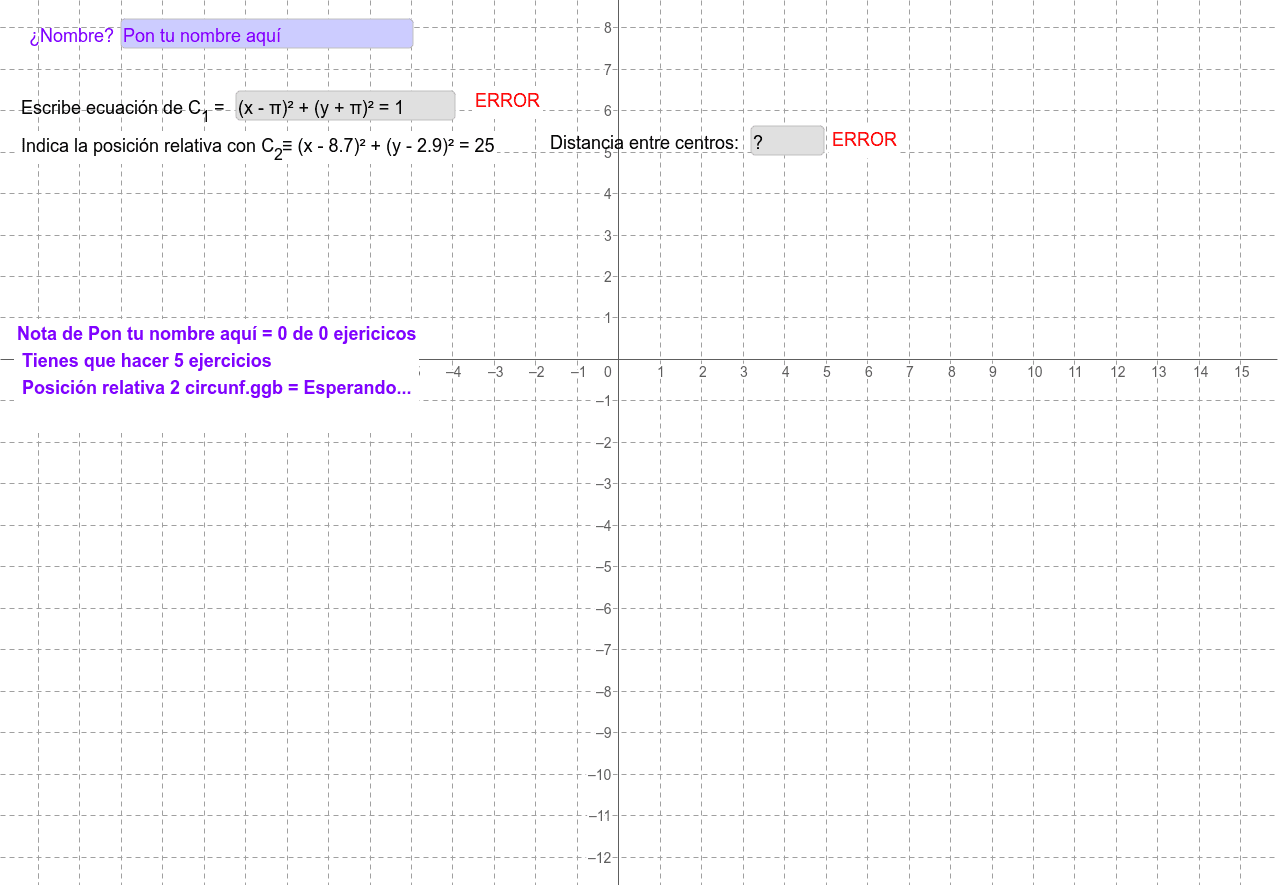Click x-axis label −4

coord(454,372)
